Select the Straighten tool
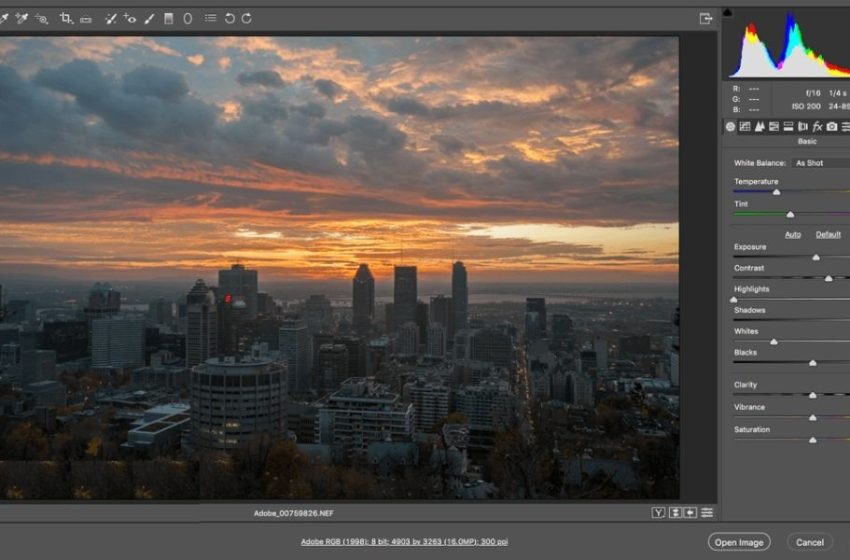The image size is (850, 560). (x=86, y=20)
